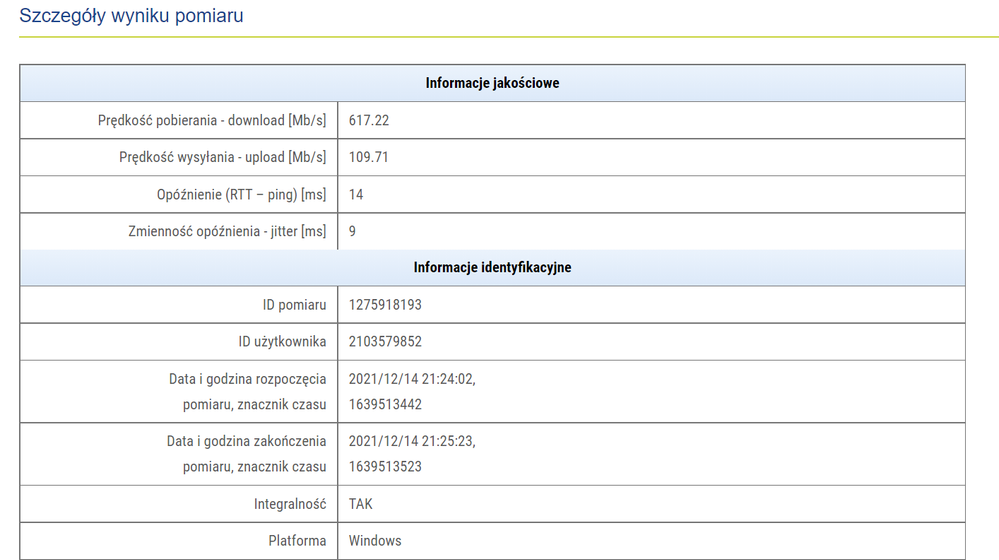Select the 'Windows' platform value
The image size is (999, 560).
375,541
